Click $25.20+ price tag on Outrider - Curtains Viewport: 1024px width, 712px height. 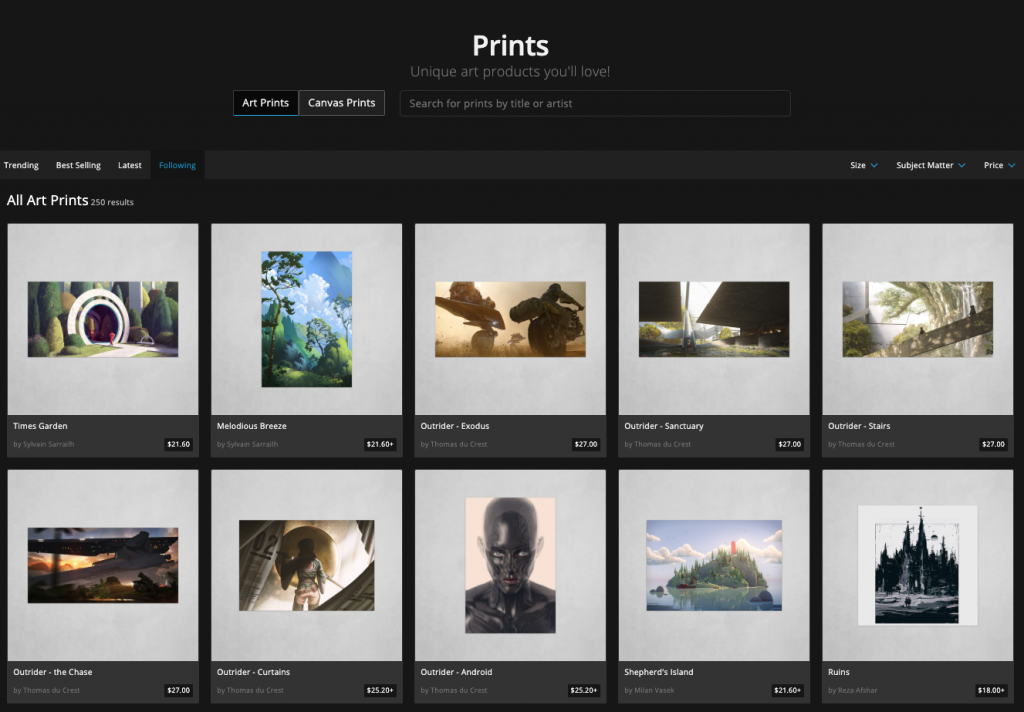click(x=380, y=690)
